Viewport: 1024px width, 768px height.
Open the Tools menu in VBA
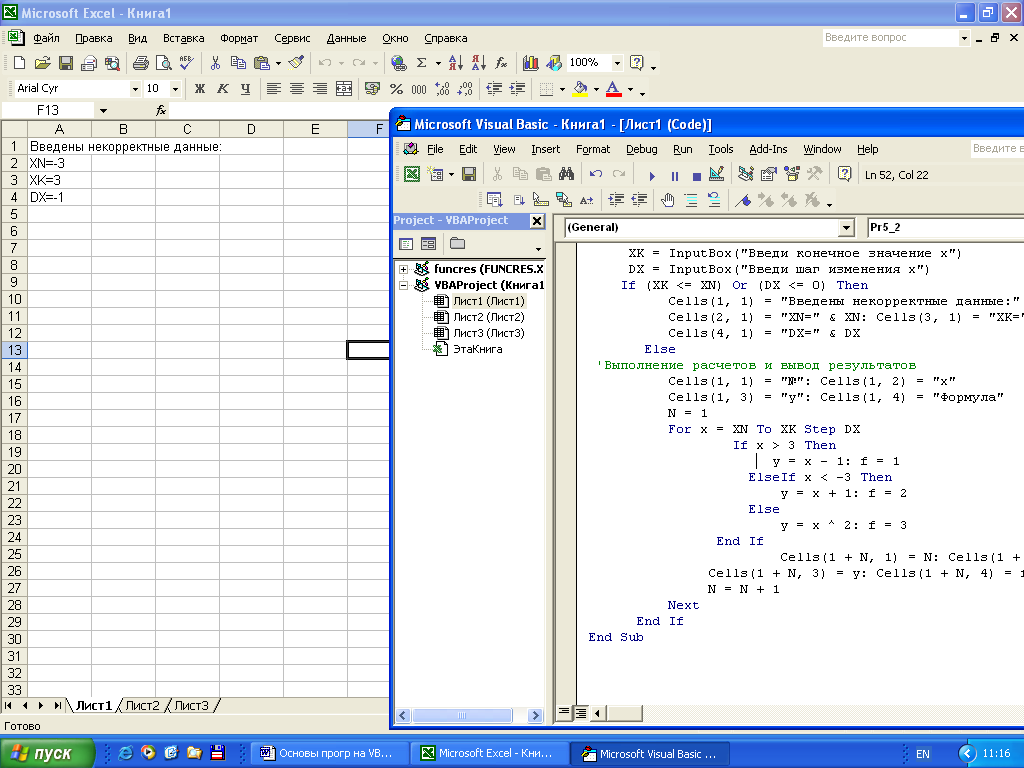point(721,150)
